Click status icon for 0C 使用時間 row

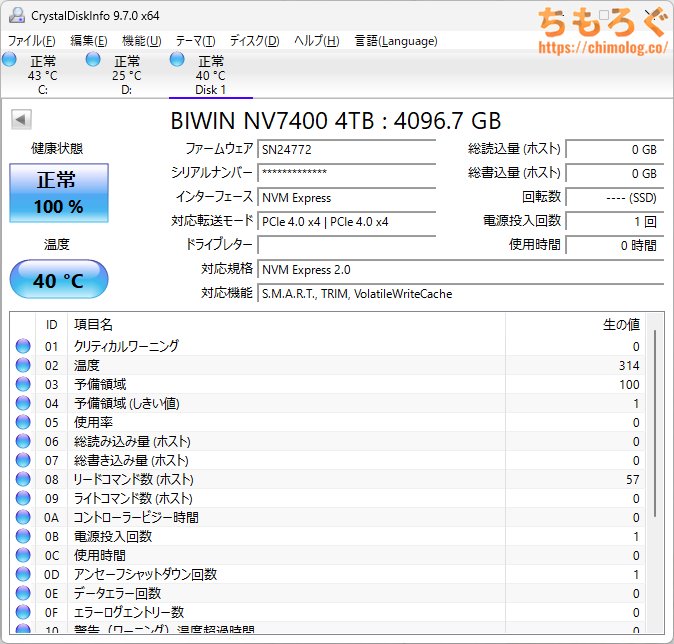click(x=23, y=555)
